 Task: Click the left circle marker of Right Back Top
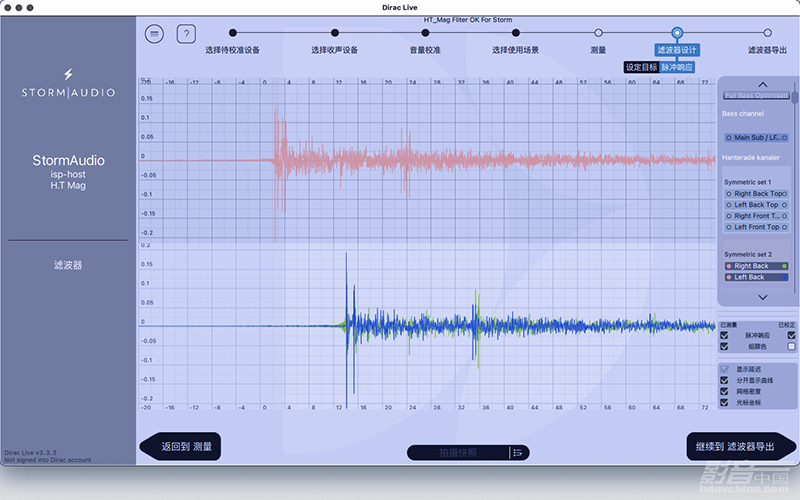[x=729, y=194]
